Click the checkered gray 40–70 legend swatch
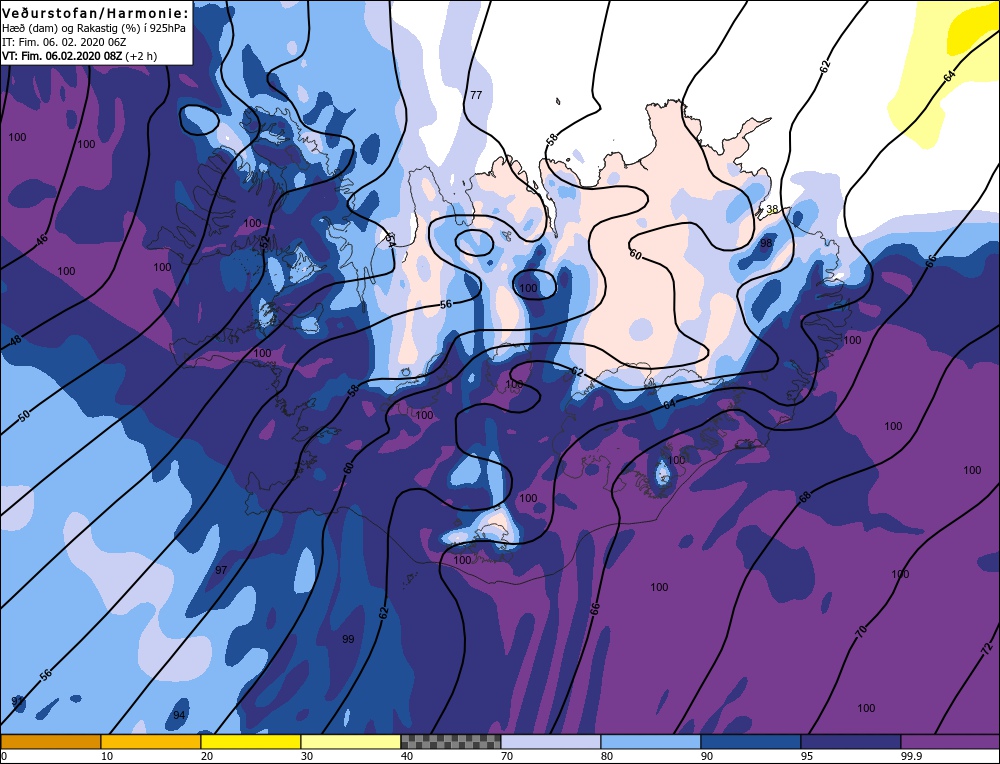1000x764 pixels. pos(450,742)
